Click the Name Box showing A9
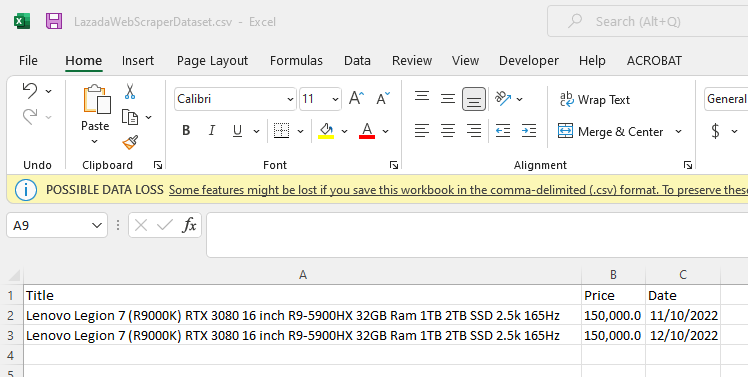 click(x=57, y=225)
